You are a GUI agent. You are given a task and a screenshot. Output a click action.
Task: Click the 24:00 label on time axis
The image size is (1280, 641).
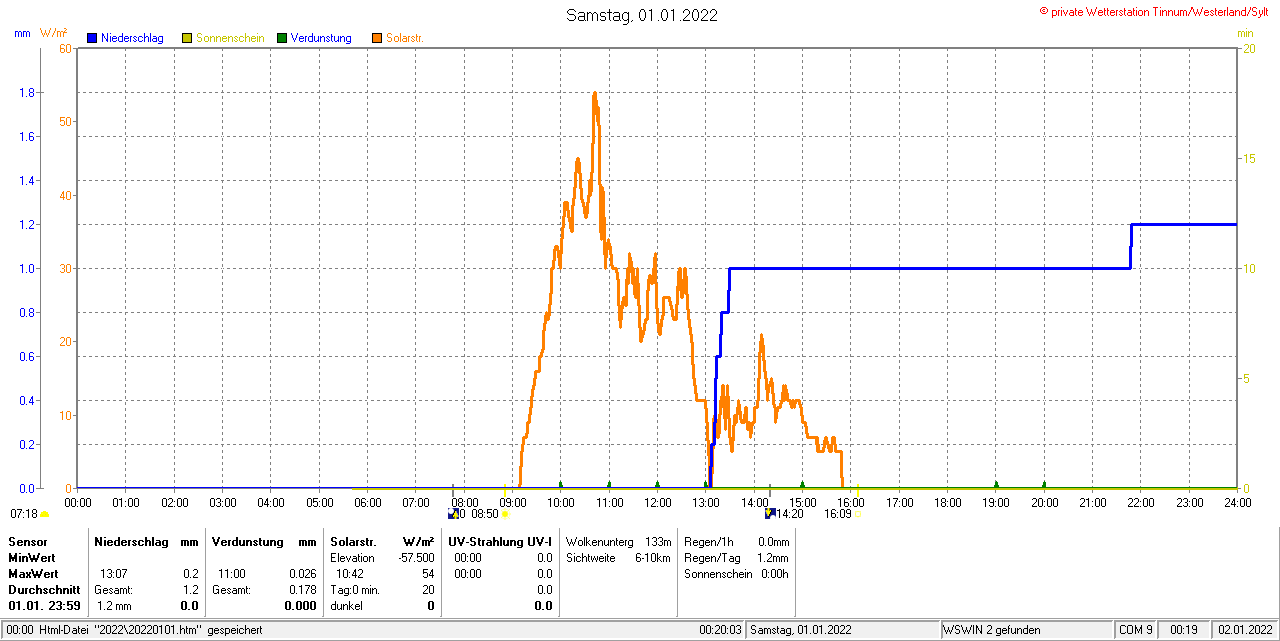1237,502
